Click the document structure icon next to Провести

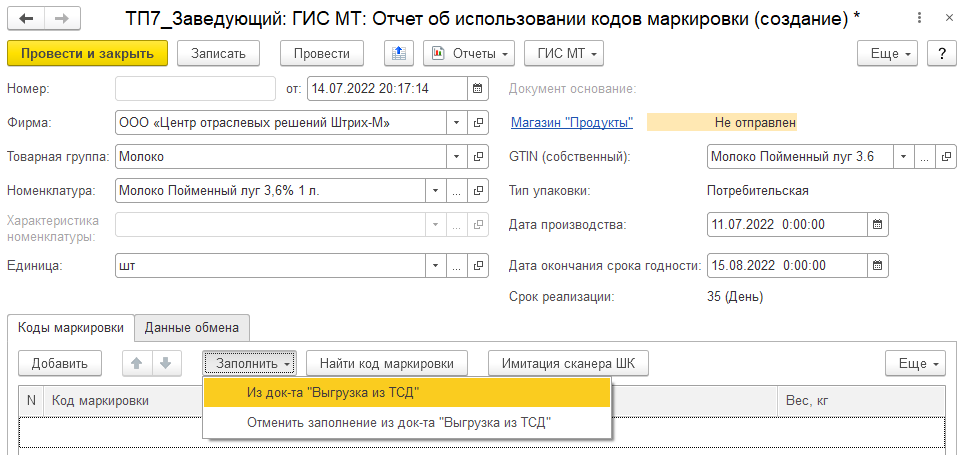pos(399,53)
